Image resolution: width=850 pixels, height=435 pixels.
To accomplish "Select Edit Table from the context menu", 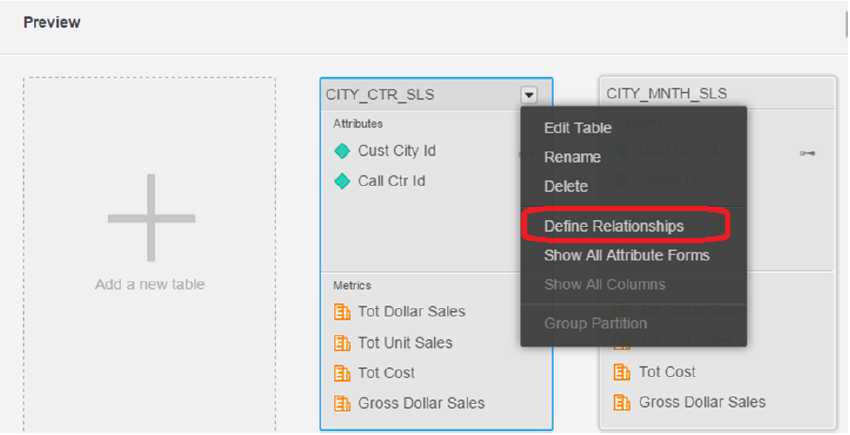I will coord(578,128).
